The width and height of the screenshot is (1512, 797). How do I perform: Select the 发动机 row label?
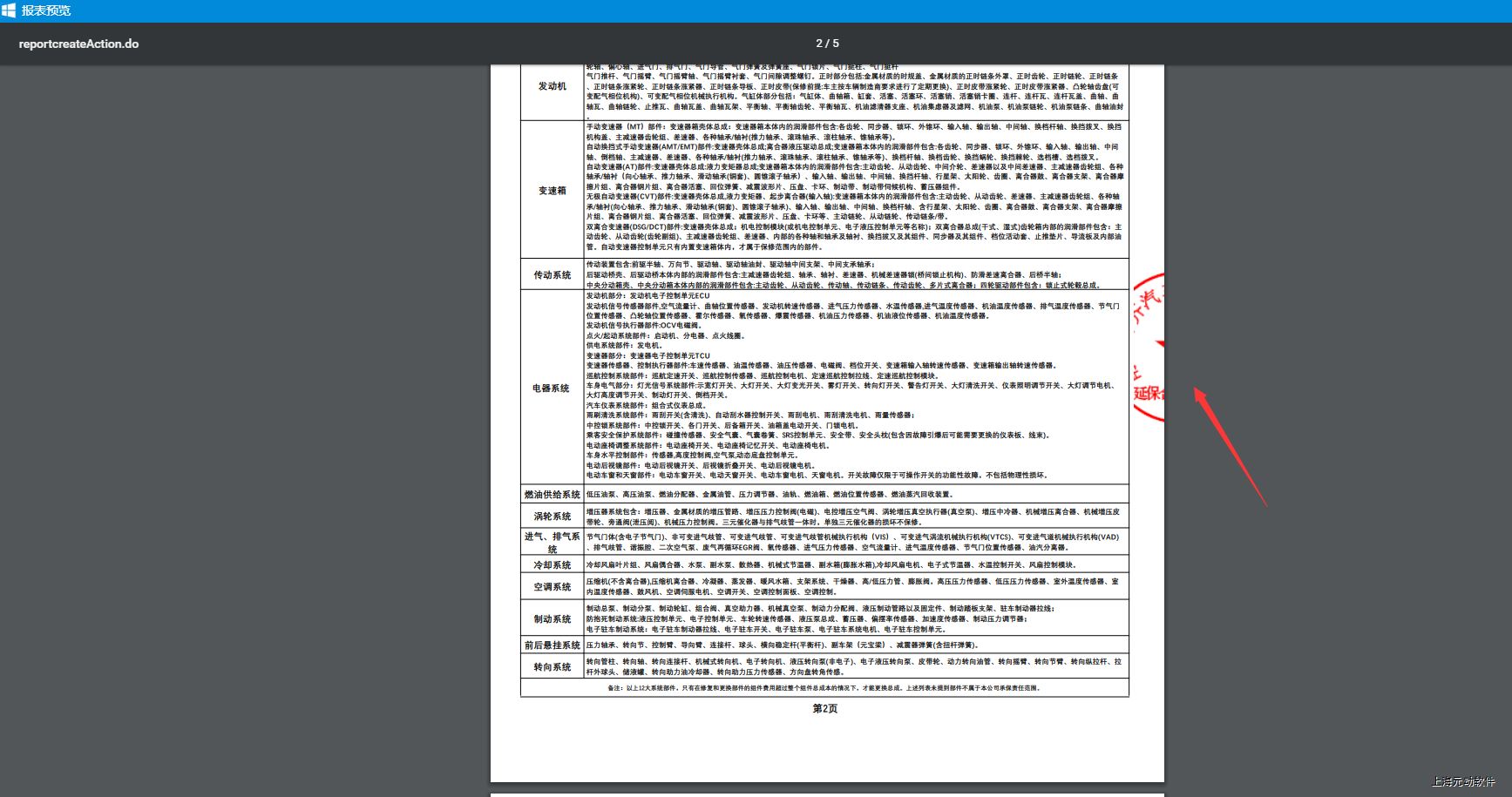[x=552, y=86]
